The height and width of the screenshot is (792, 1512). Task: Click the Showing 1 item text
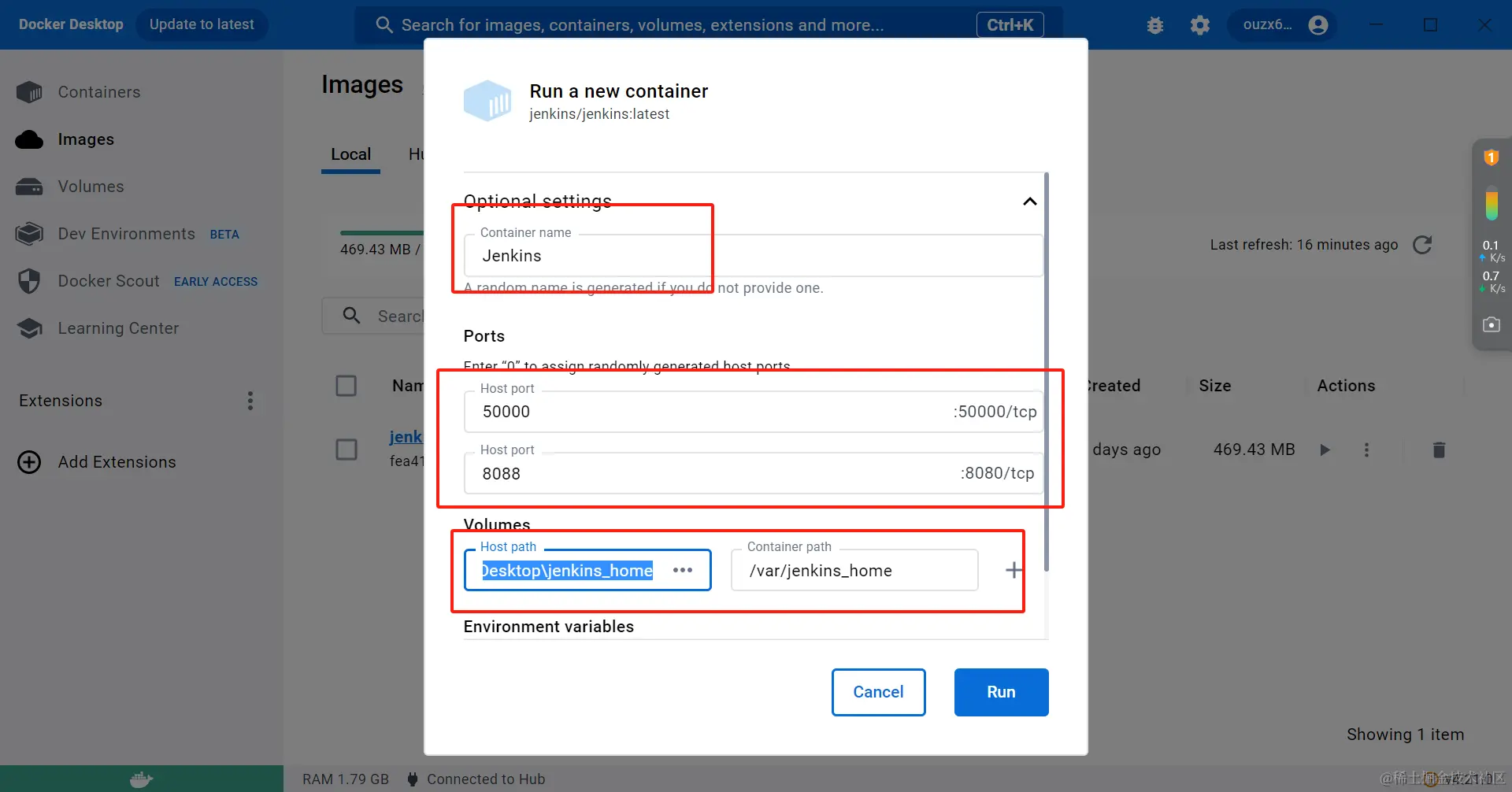point(1405,735)
